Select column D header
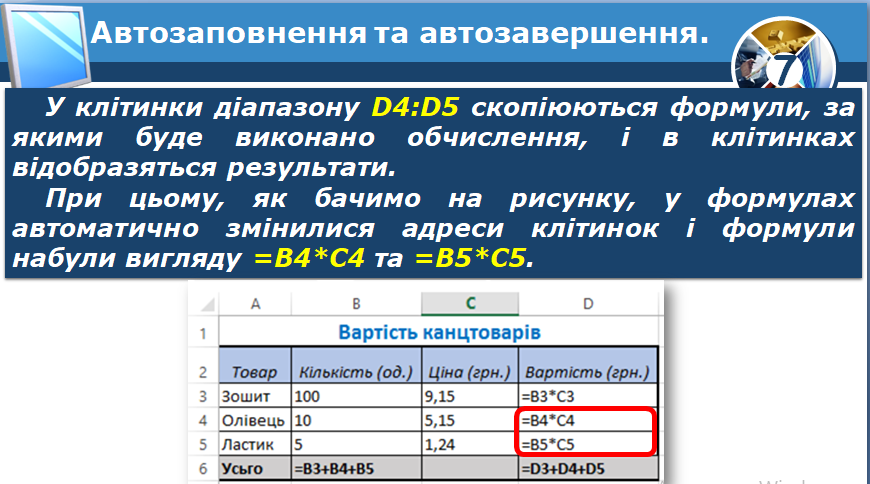 tap(588, 304)
